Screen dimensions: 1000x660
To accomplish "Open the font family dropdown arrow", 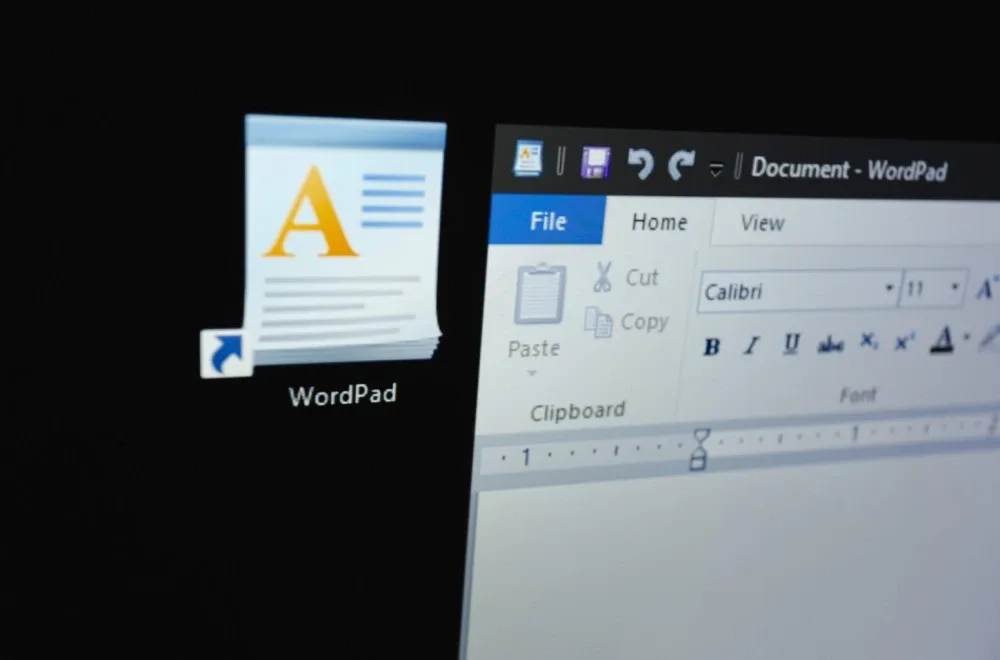I will [889, 288].
